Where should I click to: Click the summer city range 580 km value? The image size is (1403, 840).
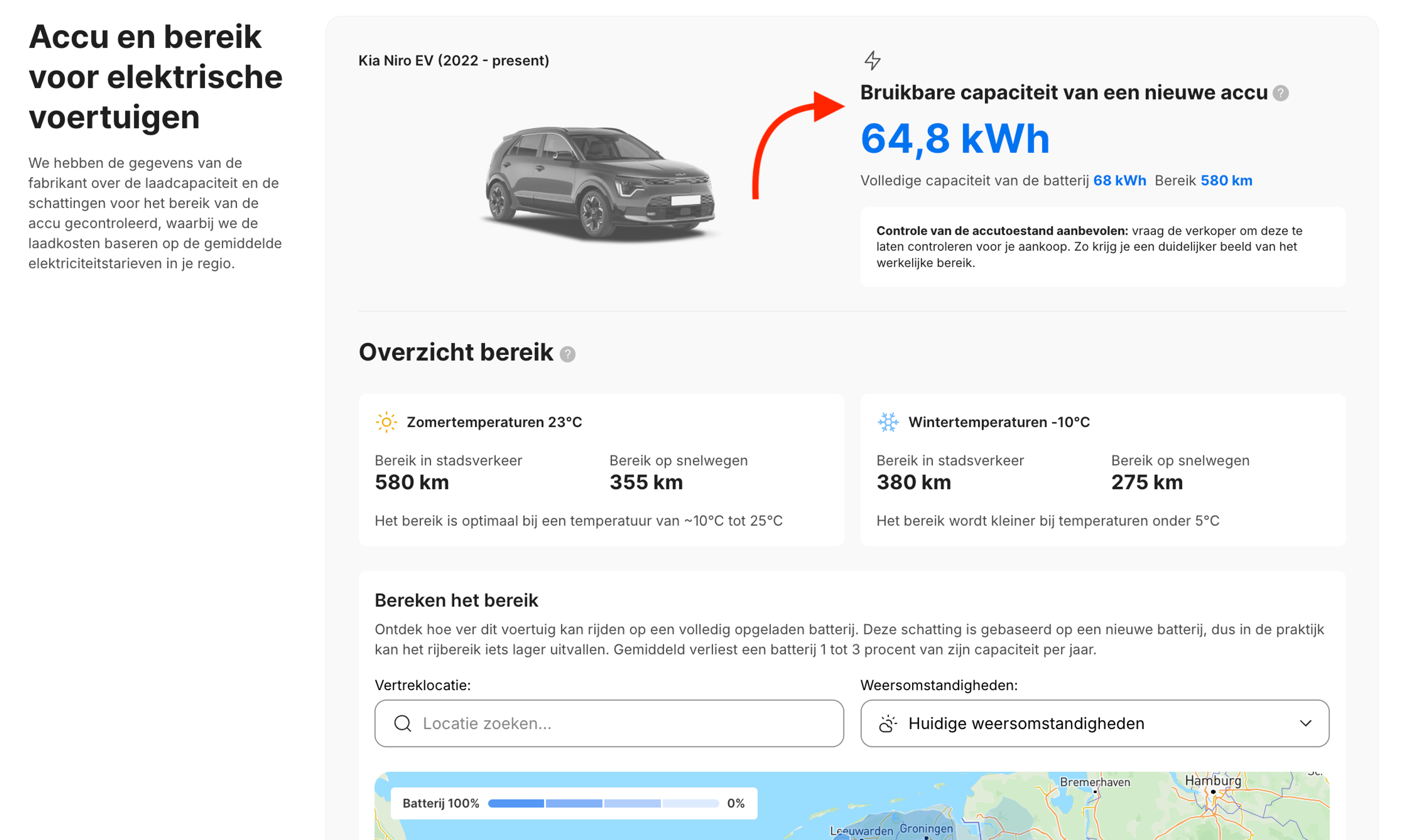(412, 482)
